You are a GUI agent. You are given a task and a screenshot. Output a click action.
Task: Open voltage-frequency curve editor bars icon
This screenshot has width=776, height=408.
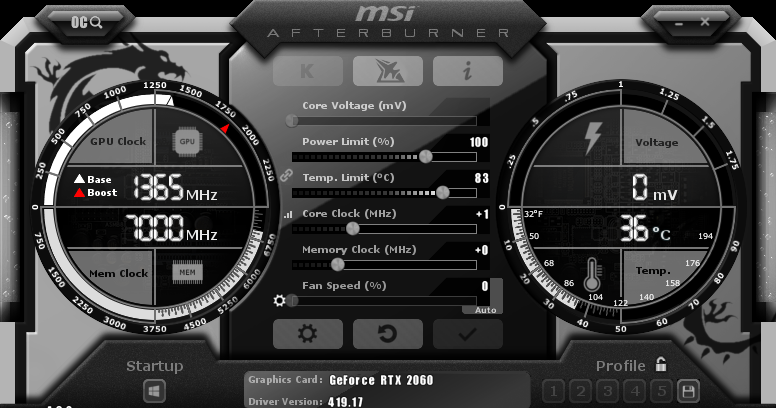point(288,215)
